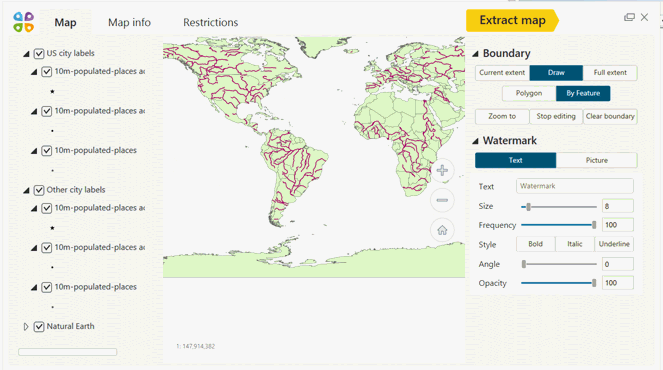Open the Restrictions tab
Screen dimensions: 663x370
pyautogui.click(x=211, y=22)
